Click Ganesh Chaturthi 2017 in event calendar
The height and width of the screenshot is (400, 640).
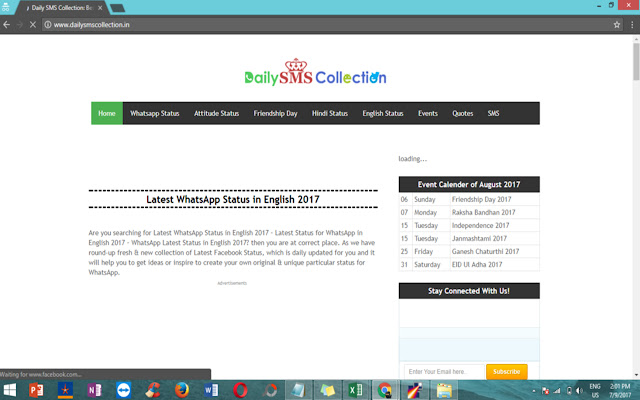[485, 251]
